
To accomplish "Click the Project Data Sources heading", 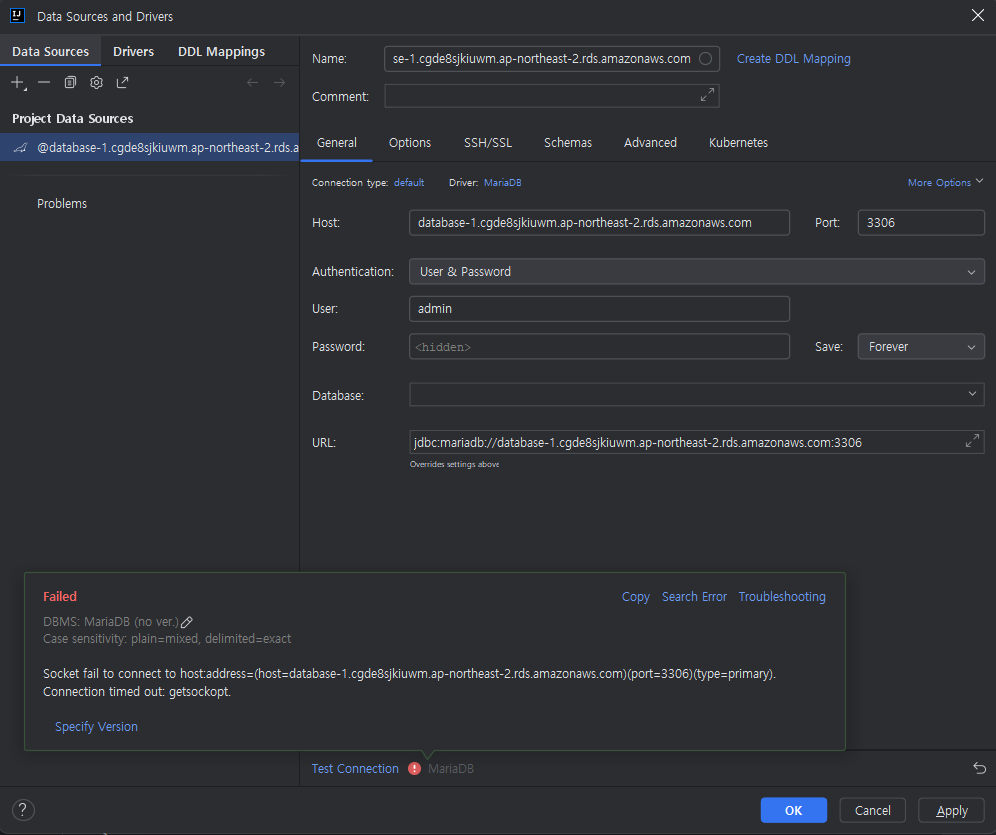I will [72, 119].
